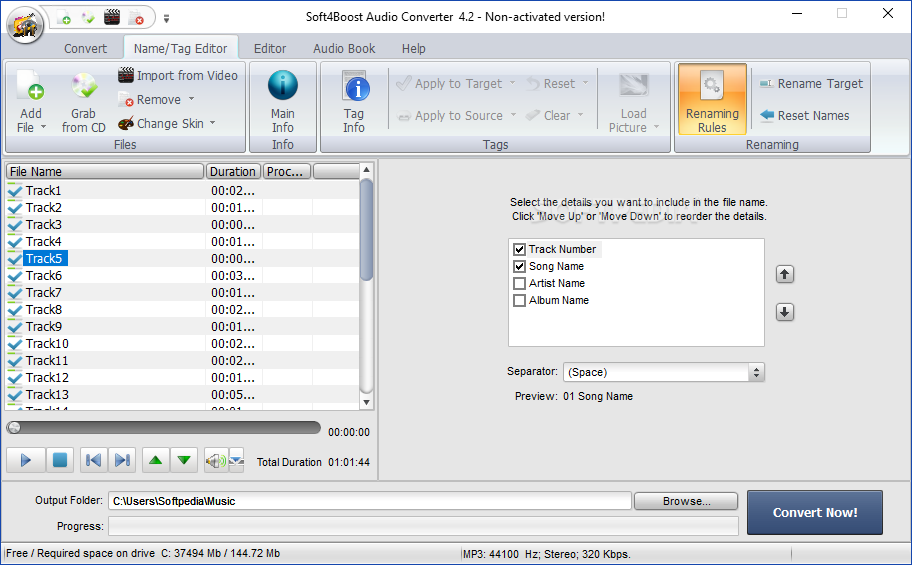Switch to Convert tab

86,49
